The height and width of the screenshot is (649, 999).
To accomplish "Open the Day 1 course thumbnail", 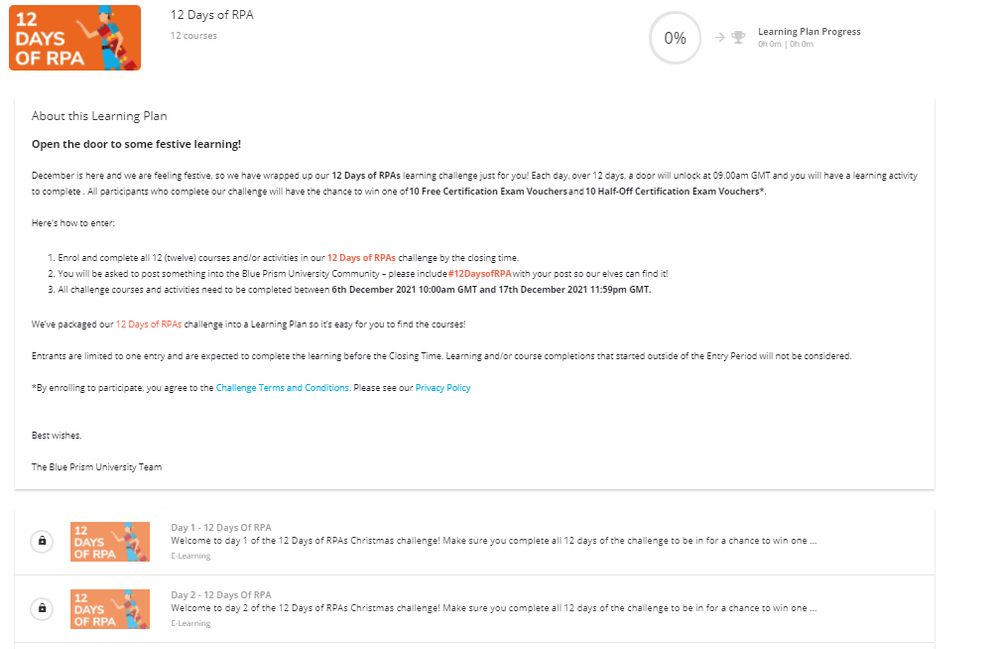I will pos(110,541).
